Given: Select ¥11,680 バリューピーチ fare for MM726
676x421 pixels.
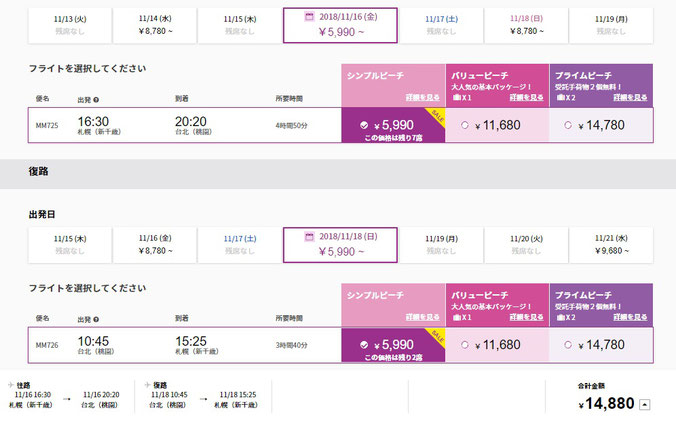Looking at the screenshot, I should [x=497, y=345].
